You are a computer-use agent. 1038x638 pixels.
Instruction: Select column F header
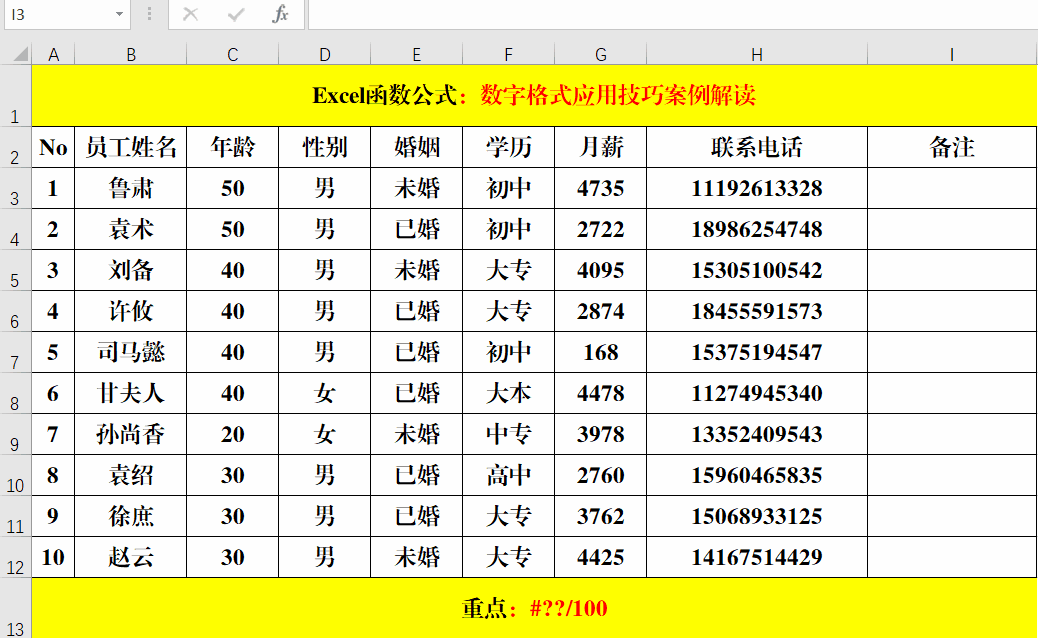(x=508, y=54)
